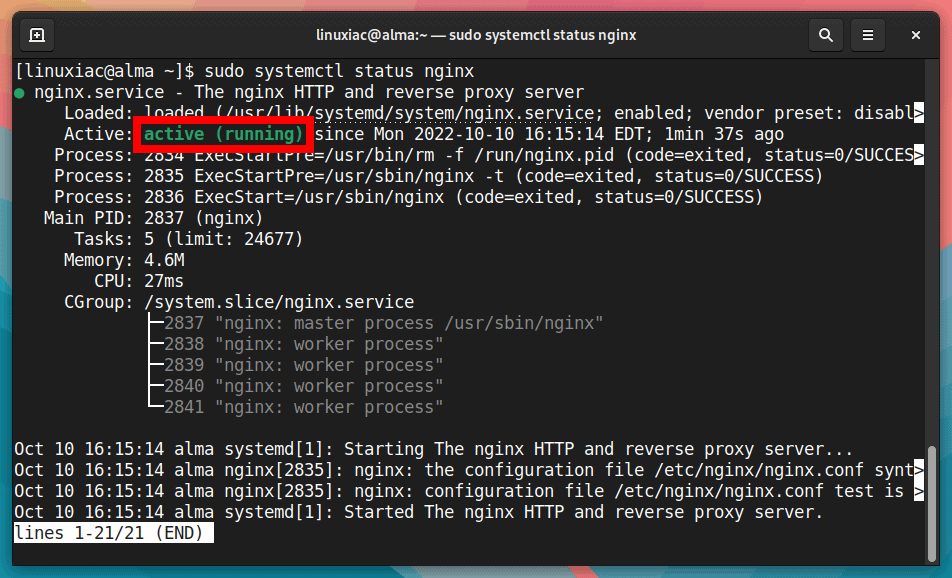Click the truncation marker on Process 2834 line
952x578 pixels.
(x=919, y=155)
